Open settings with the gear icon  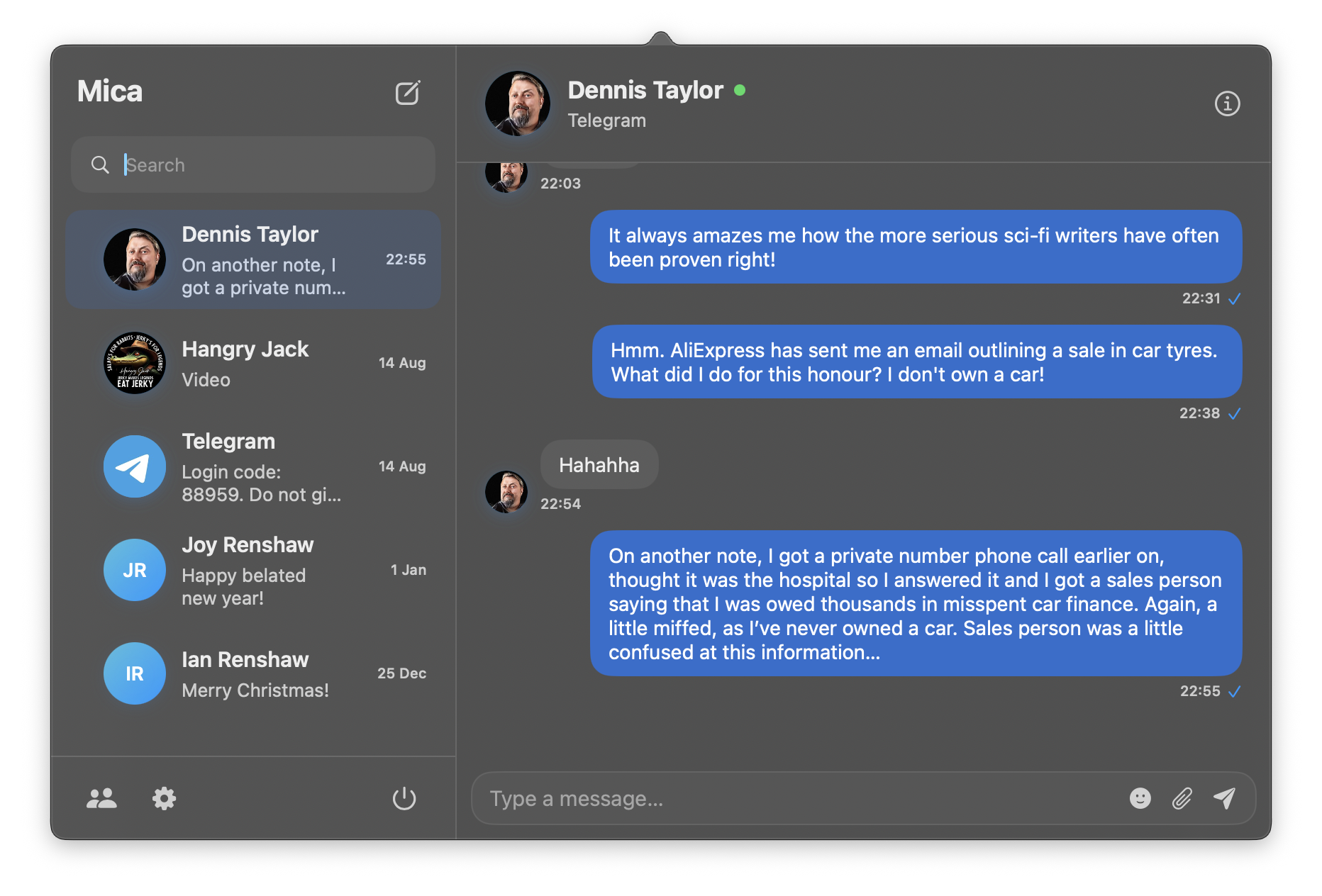pyautogui.click(x=164, y=799)
